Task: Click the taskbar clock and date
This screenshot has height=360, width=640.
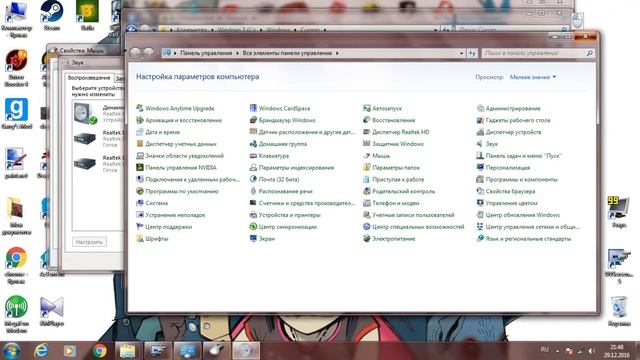Action: [617, 351]
